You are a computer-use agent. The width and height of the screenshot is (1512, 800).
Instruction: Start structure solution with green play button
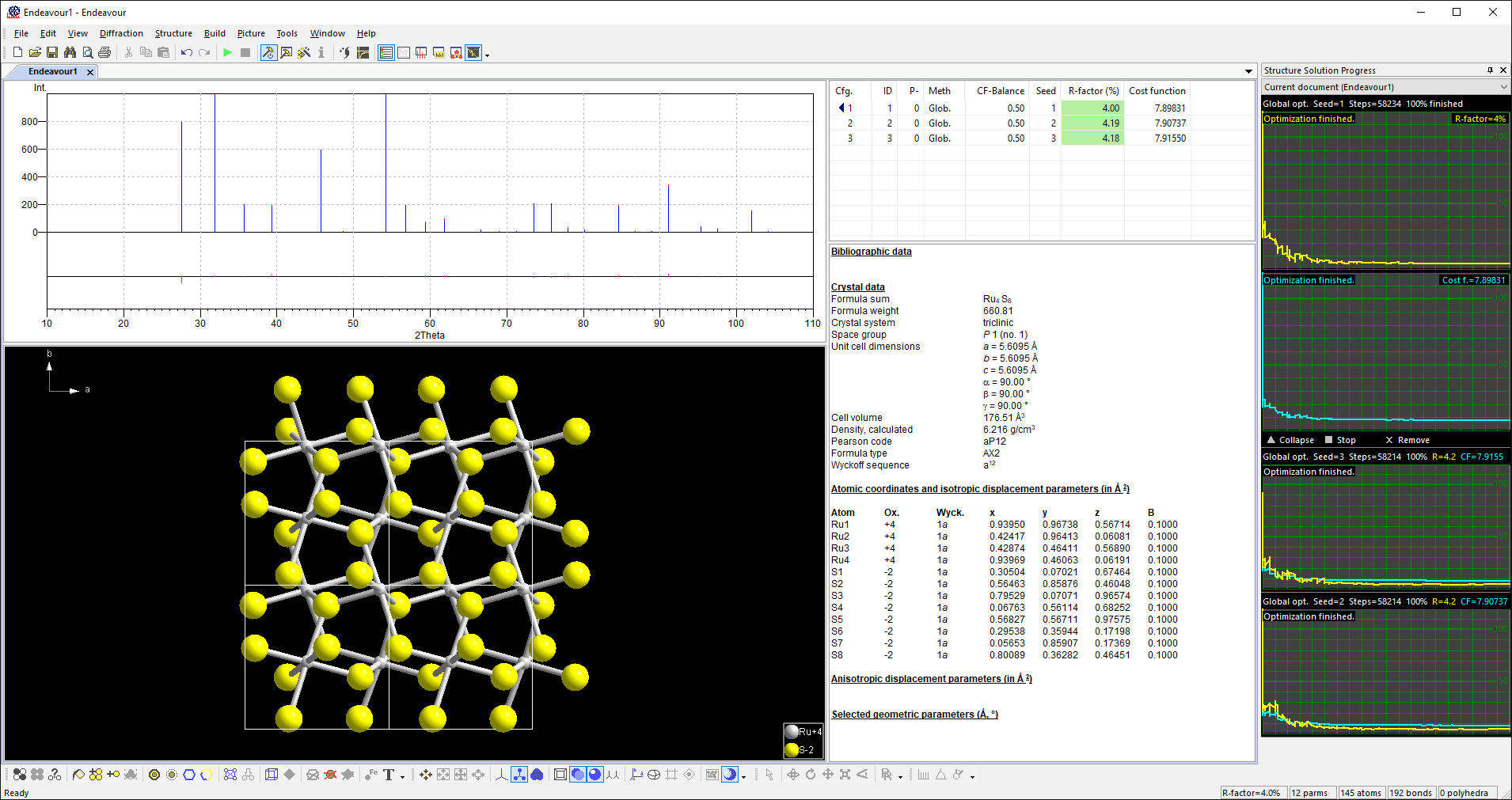pyautogui.click(x=228, y=53)
